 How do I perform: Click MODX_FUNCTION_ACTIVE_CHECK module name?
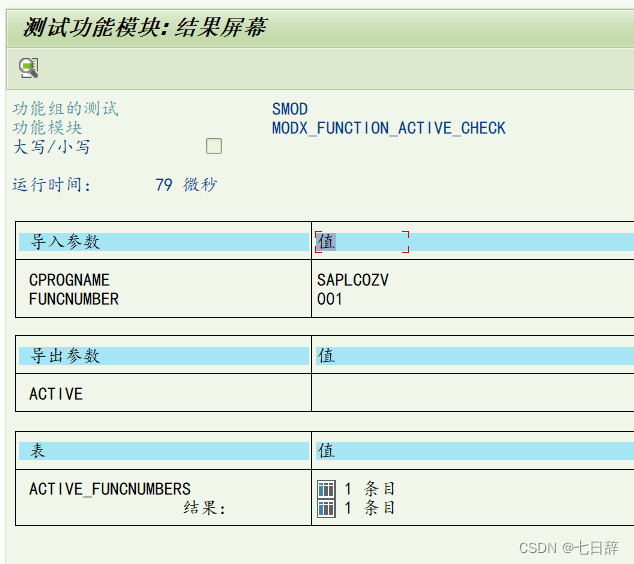click(389, 128)
